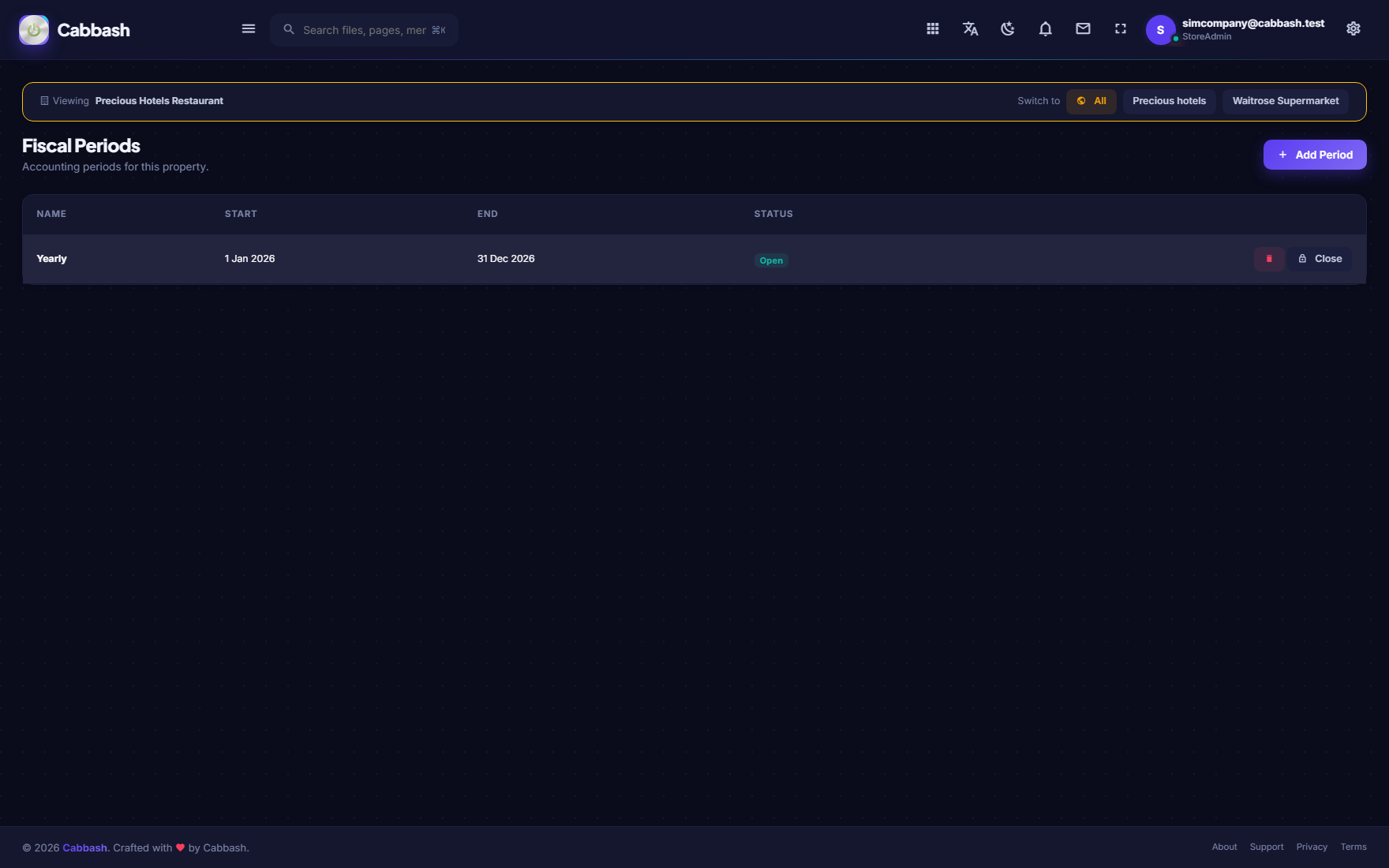Click the 31 Dec 2026 end date
The height and width of the screenshot is (868, 1389).
coord(506,259)
